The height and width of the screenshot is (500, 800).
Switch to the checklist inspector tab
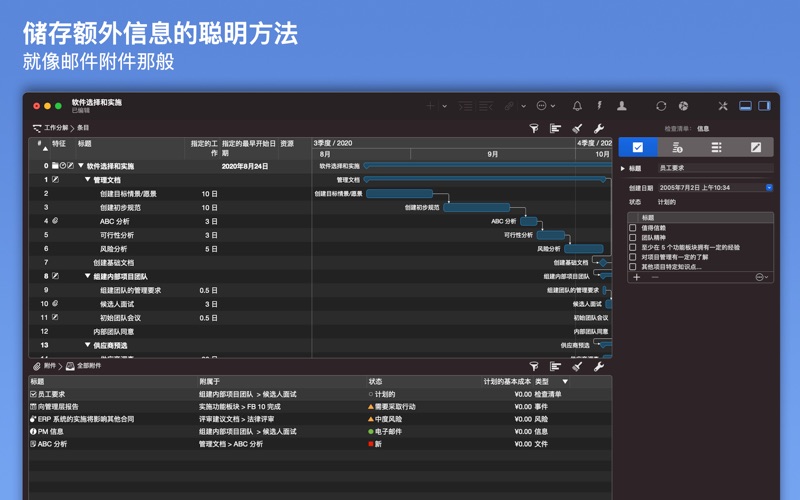tap(638, 147)
